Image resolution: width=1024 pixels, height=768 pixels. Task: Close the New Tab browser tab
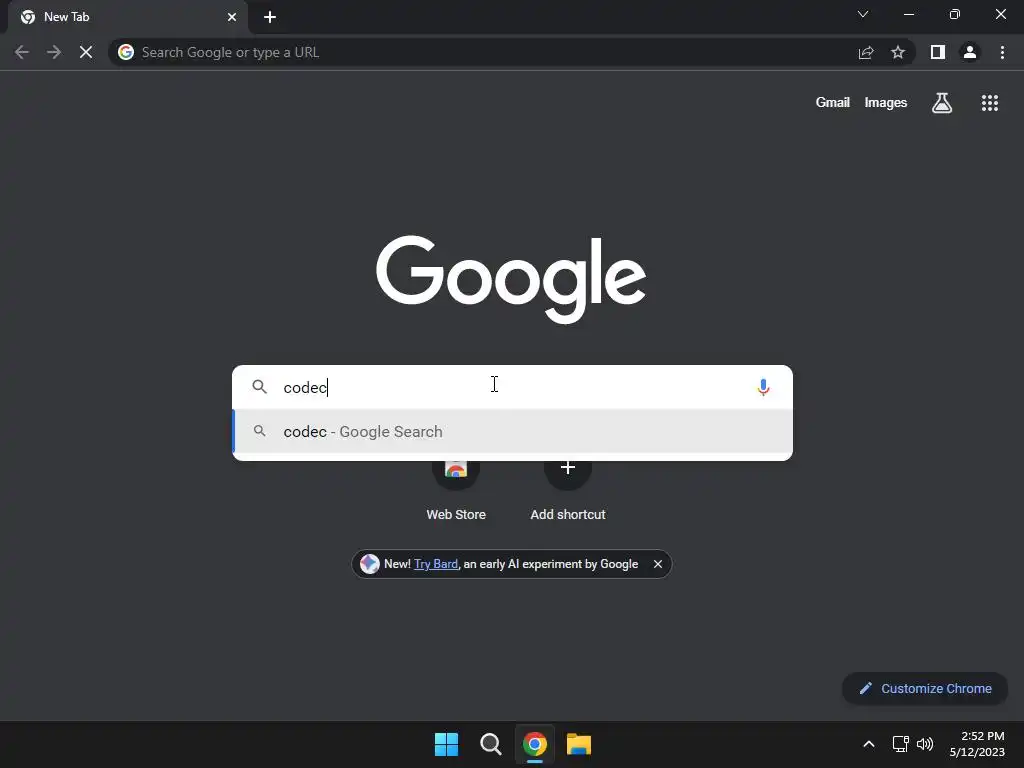pyautogui.click(x=232, y=17)
